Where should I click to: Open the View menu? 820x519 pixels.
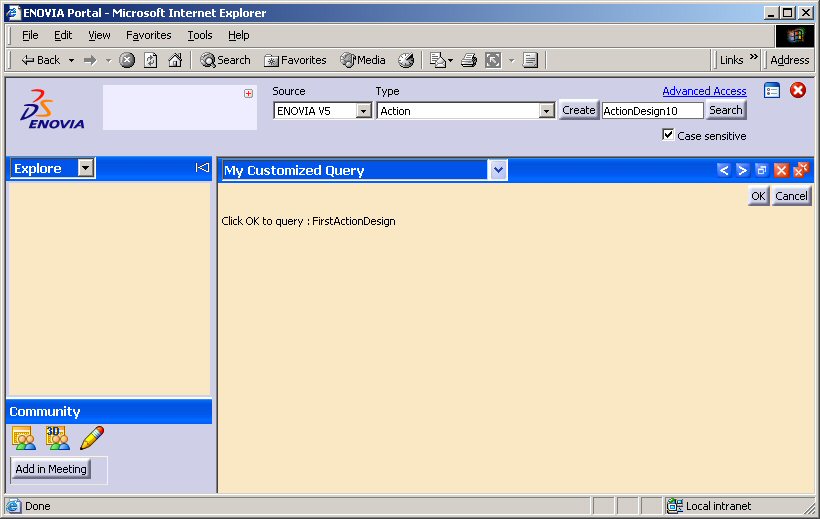coord(99,35)
